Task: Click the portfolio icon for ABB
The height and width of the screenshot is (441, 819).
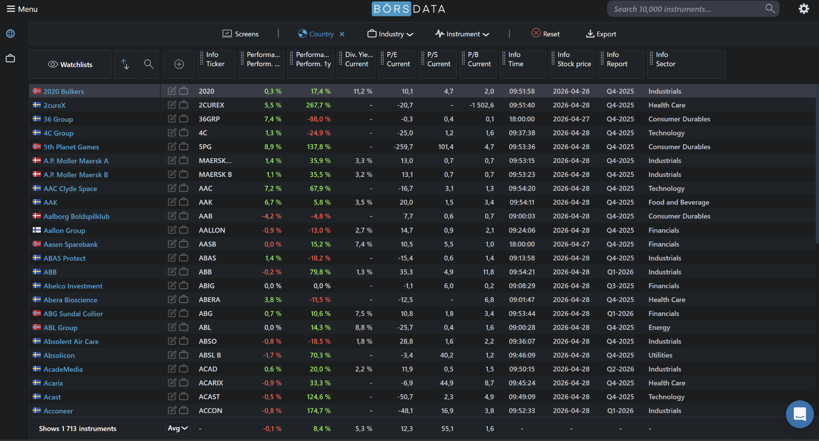Action: point(184,272)
